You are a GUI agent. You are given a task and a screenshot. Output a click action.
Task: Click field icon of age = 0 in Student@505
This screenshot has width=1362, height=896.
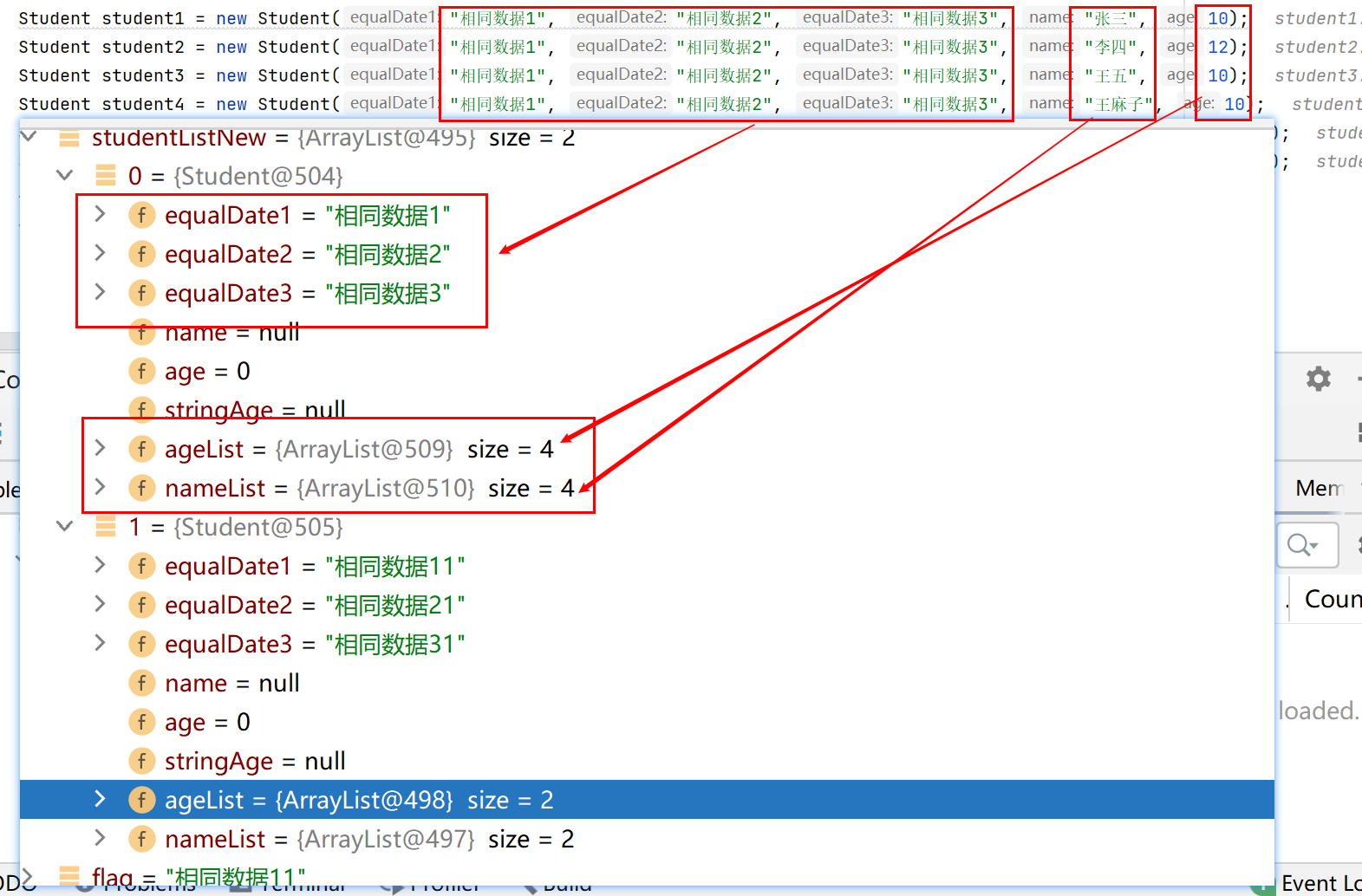(x=141, y=722)
